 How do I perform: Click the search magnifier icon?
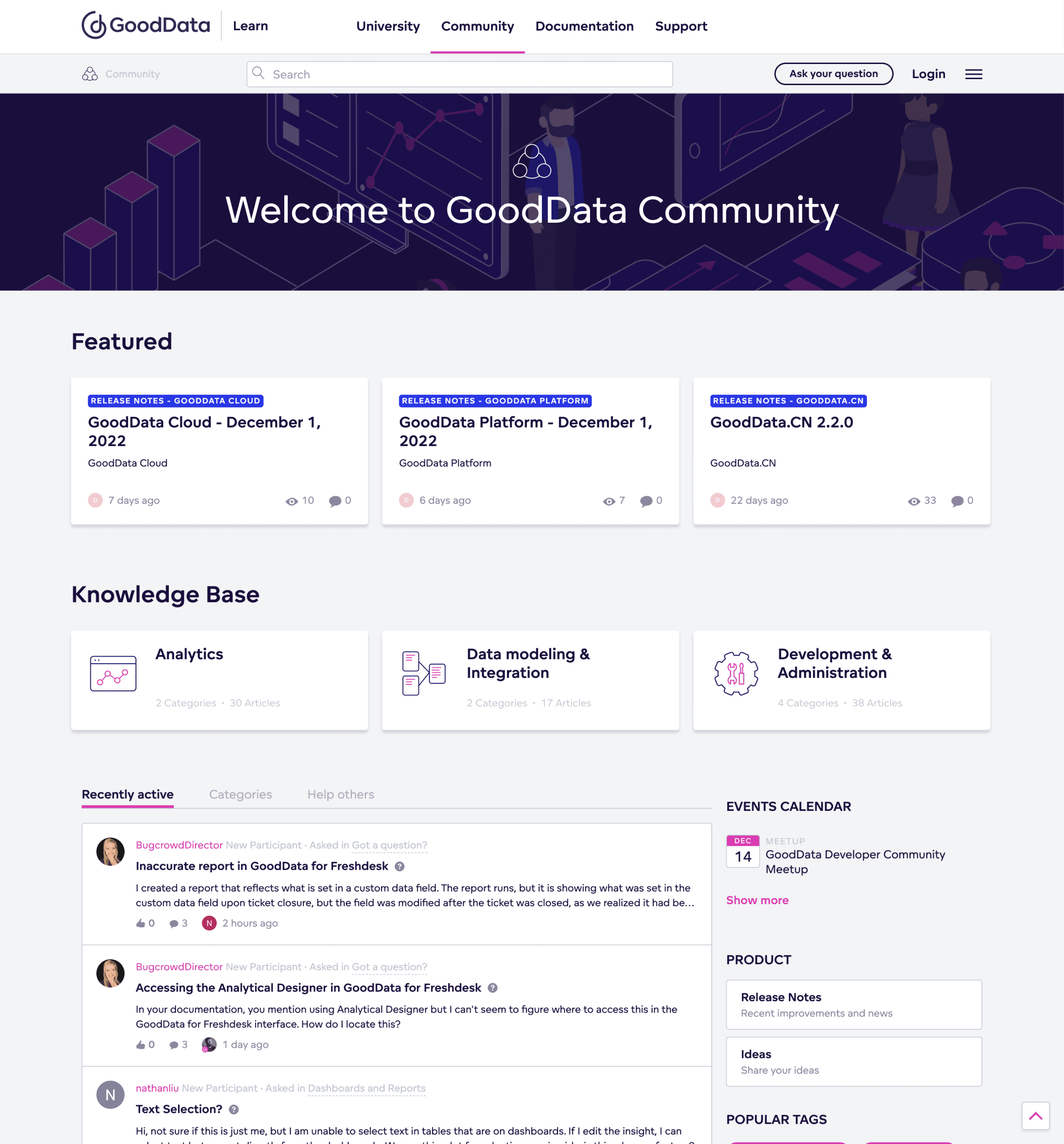point(259,73)
